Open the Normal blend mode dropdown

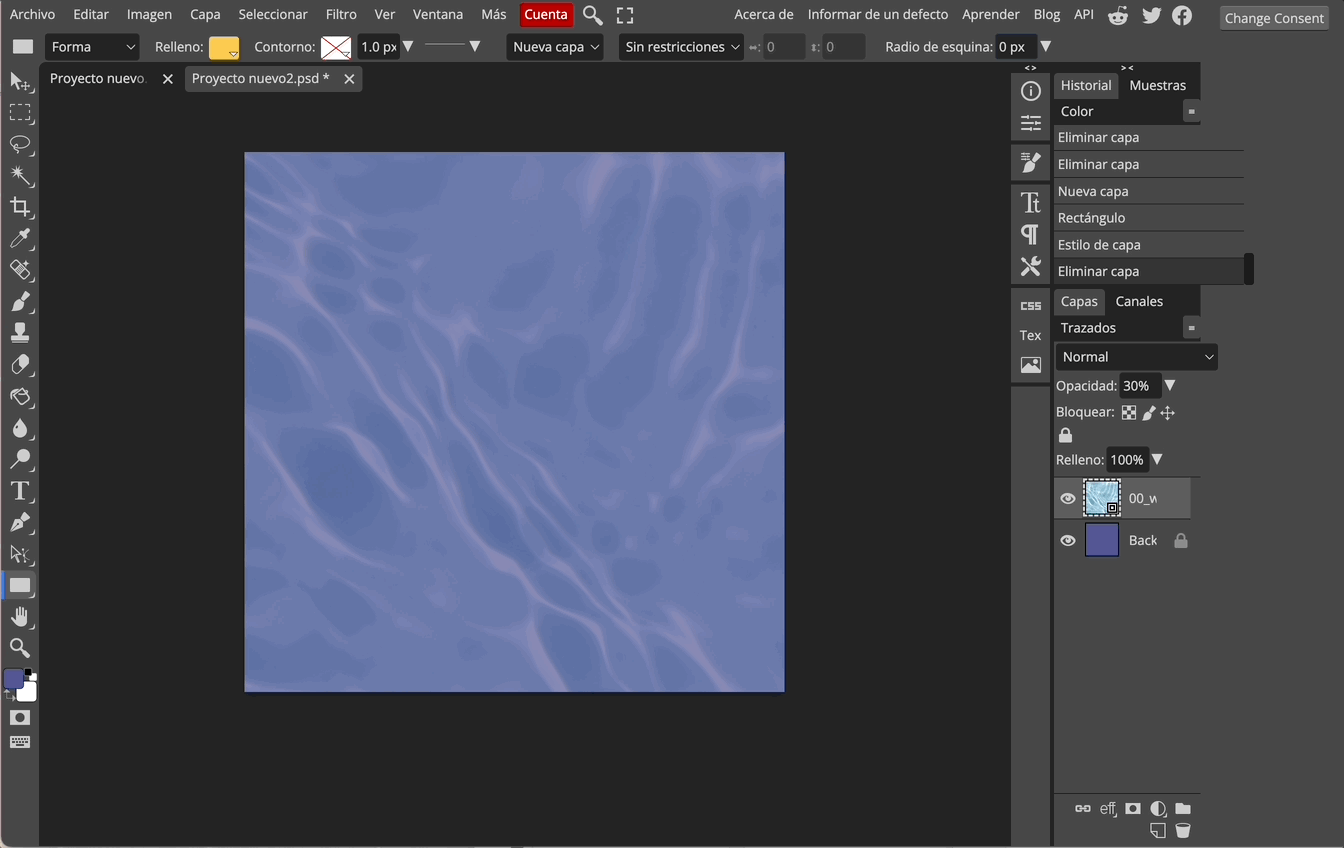(1137, 357)
